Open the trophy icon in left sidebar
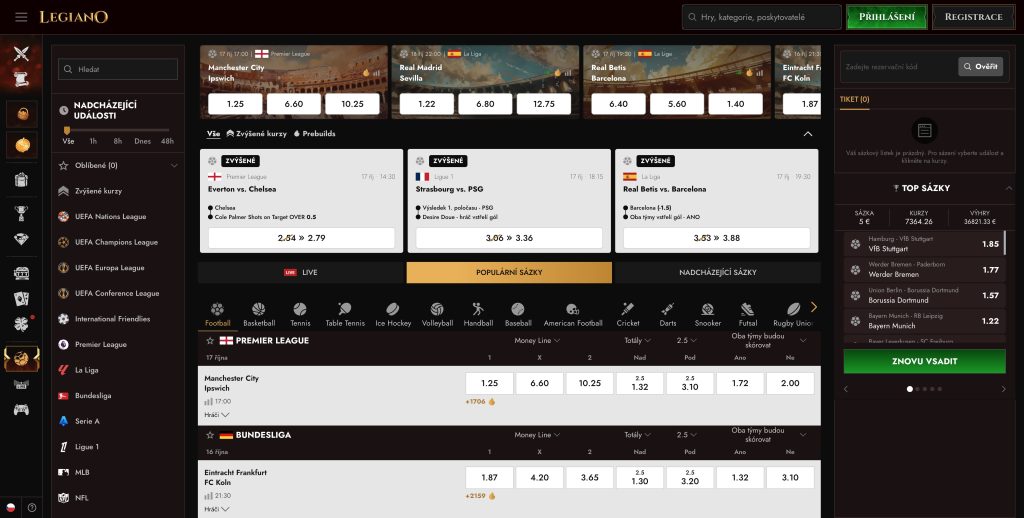The image size is (1024, 518). 22,212
